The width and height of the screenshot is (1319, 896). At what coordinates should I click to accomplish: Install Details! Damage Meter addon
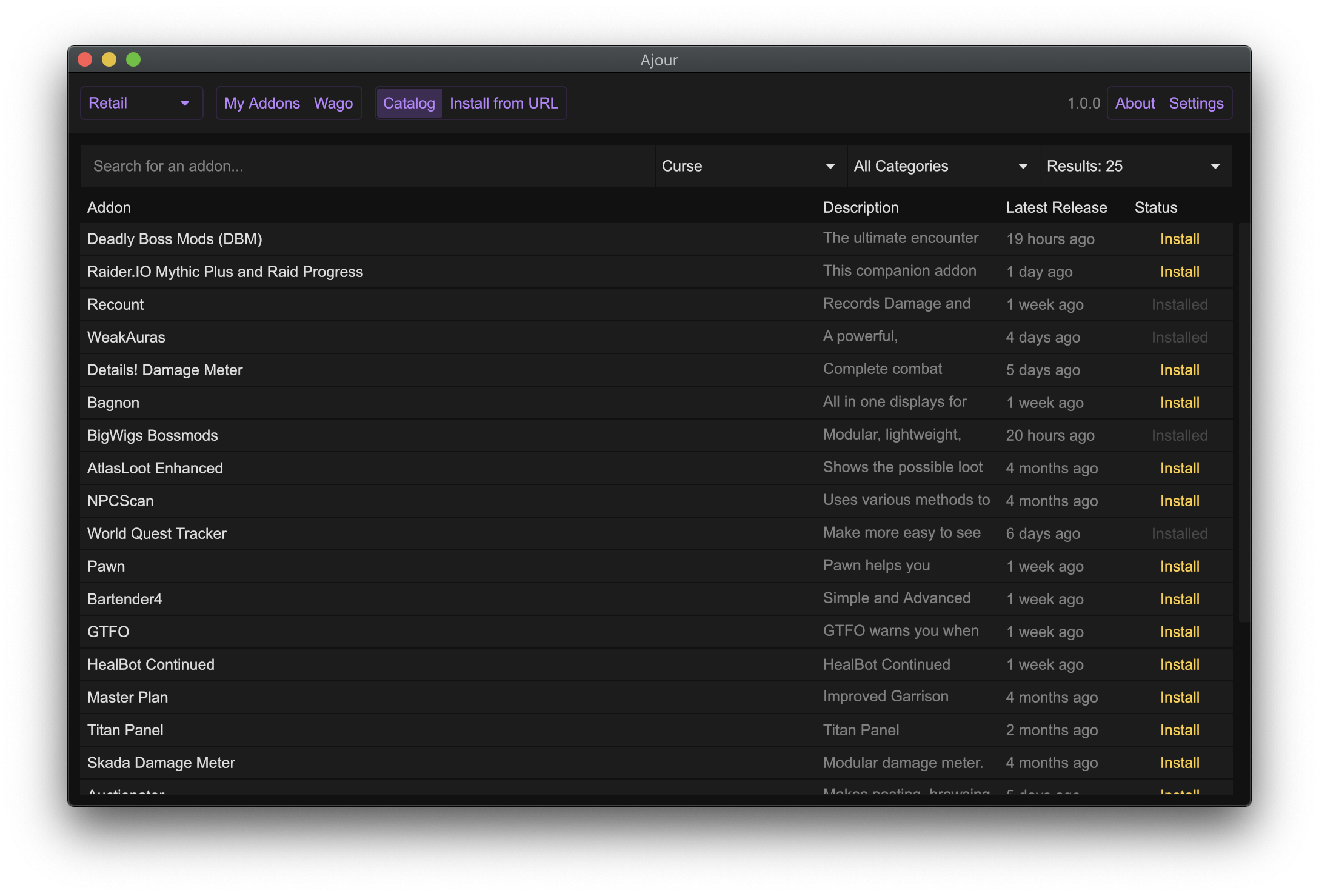coord(1179,370)
